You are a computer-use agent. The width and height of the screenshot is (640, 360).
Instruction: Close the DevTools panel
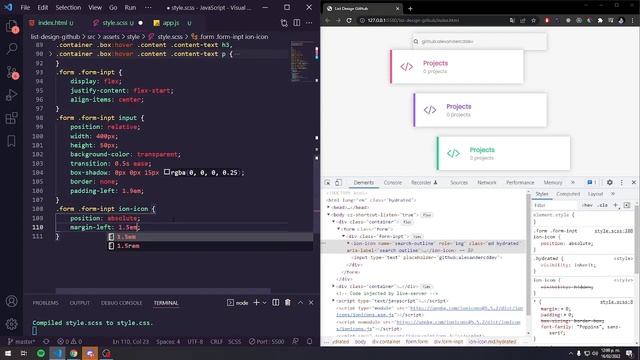click(633, 182)
